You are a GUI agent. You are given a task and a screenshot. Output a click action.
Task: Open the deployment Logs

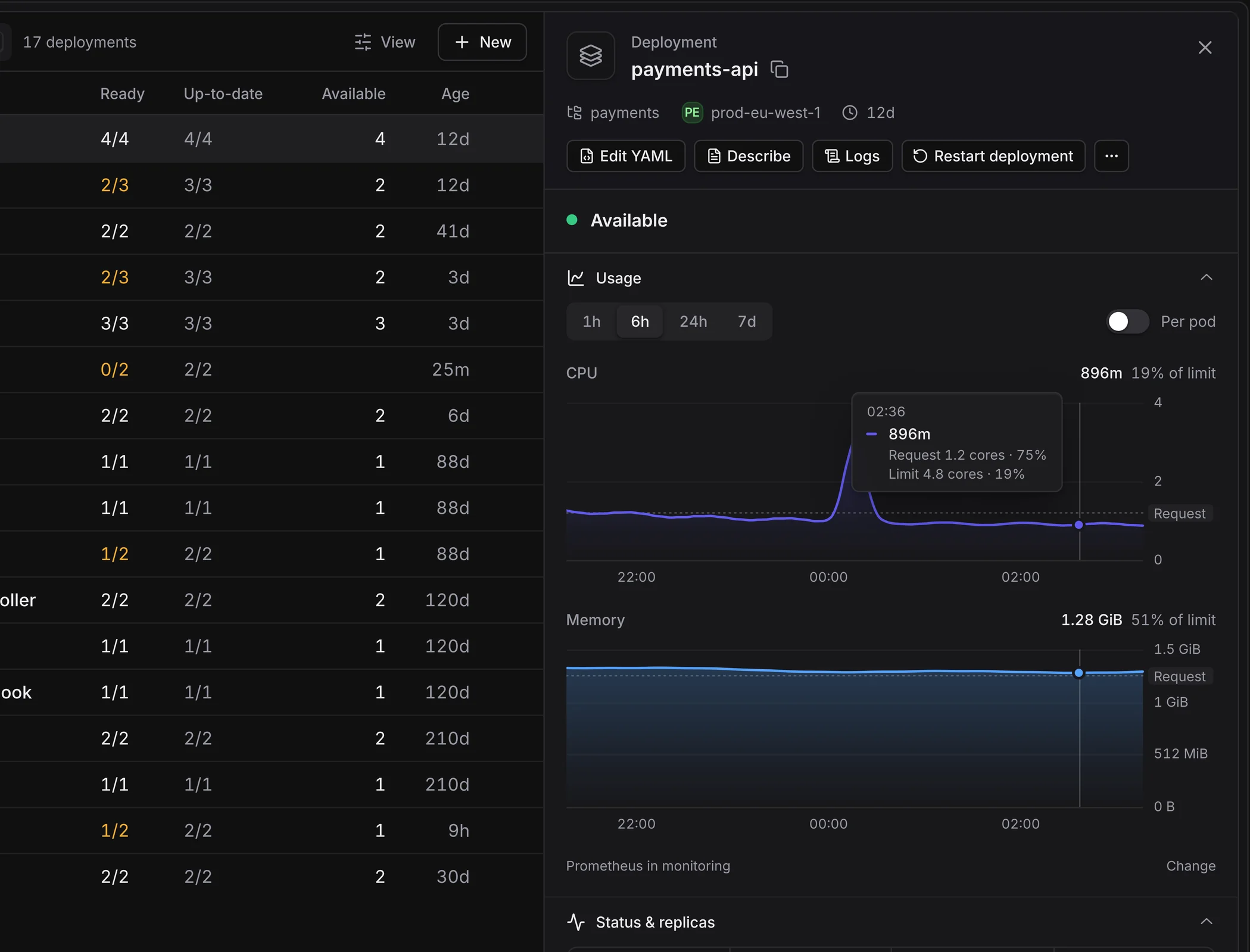(x=852, y=156)
